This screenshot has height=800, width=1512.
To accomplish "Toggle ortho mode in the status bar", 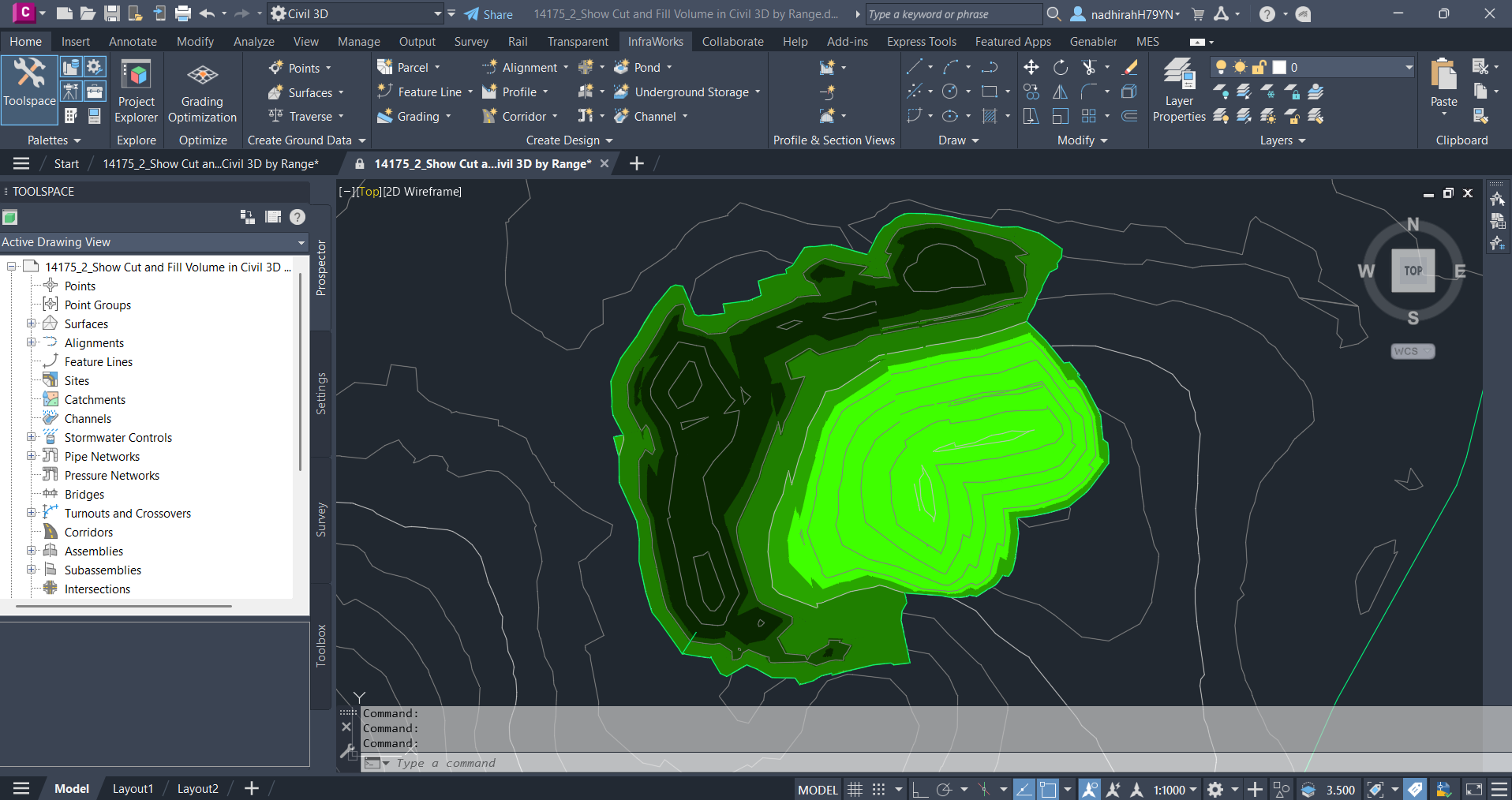I will (x=919, y=789).
